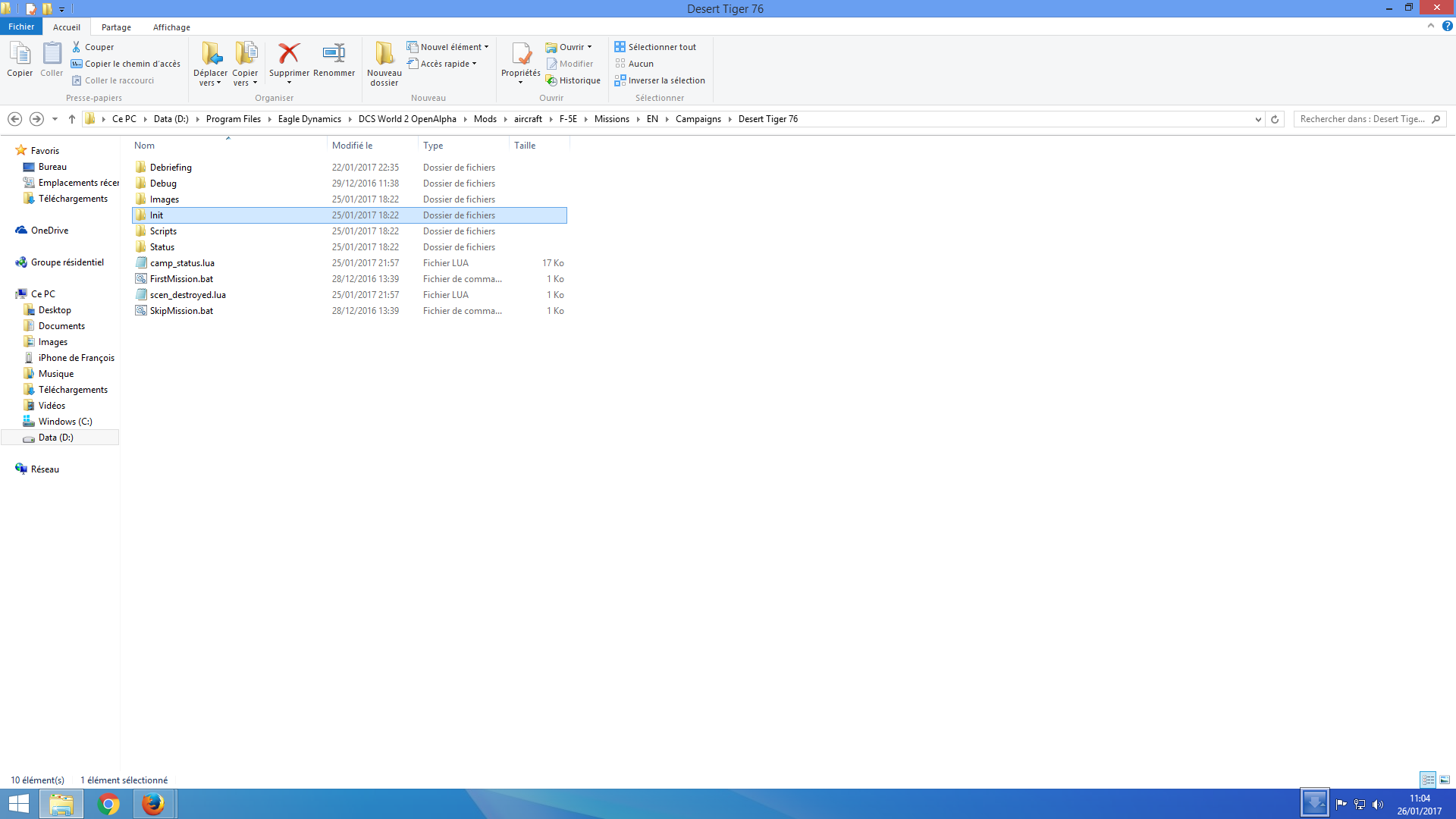Select the FirstMission.bat file
The width and height of the screenshot is (1456, 819).
(349, 279)
